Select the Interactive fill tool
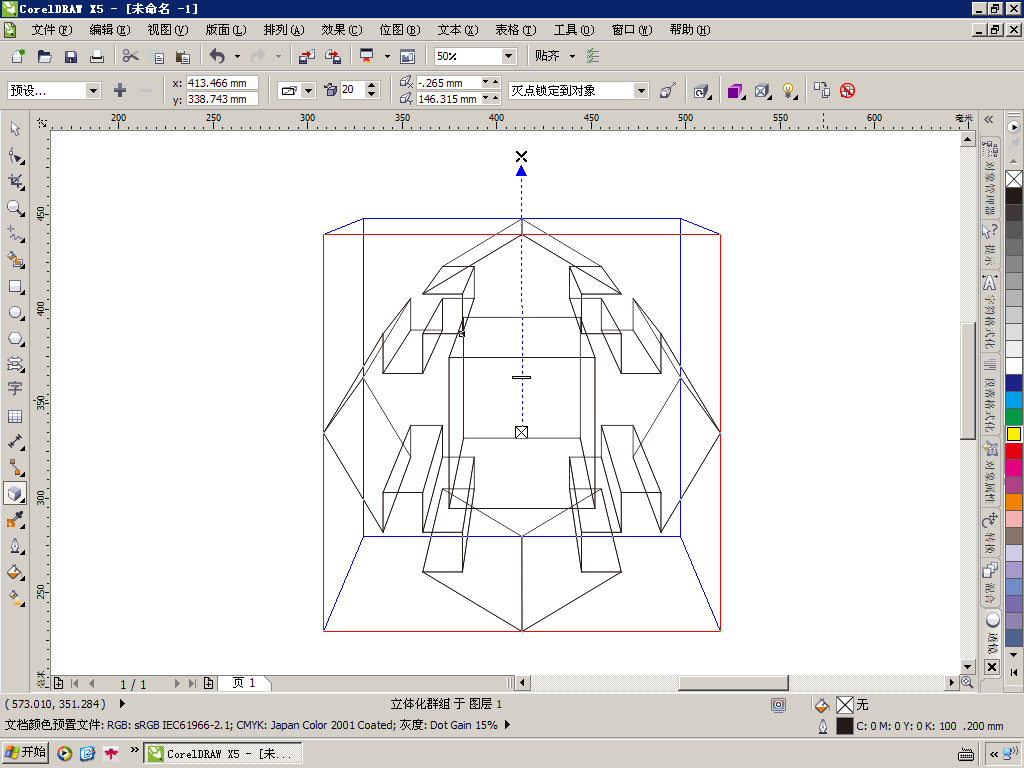 pos(15,598)
